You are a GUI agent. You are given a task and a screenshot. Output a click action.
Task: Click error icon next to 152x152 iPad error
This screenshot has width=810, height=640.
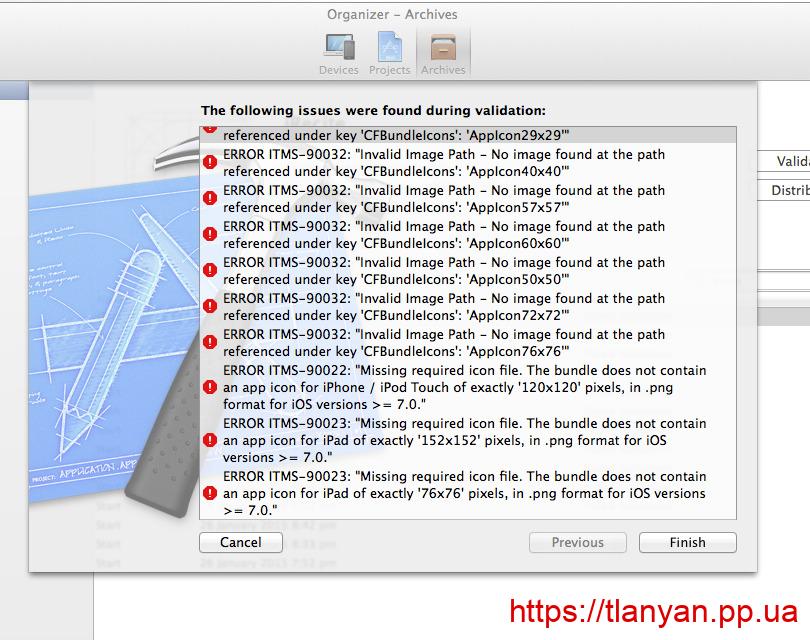pos(210,440)
